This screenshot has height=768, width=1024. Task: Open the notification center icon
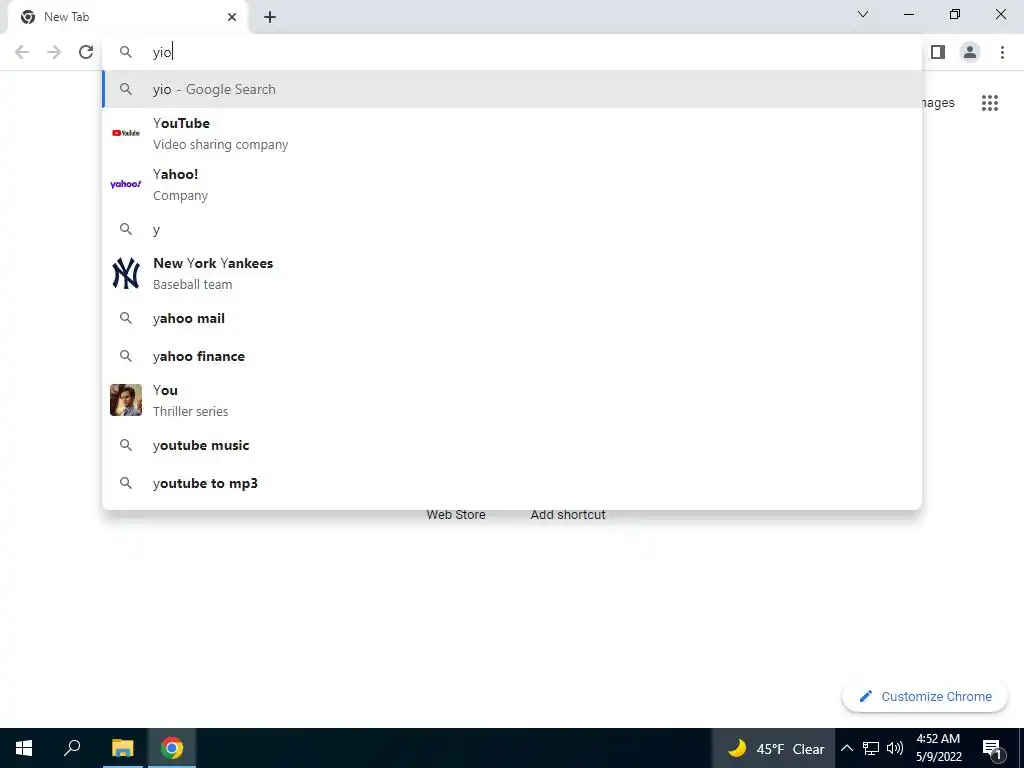(x=992, y=749)
